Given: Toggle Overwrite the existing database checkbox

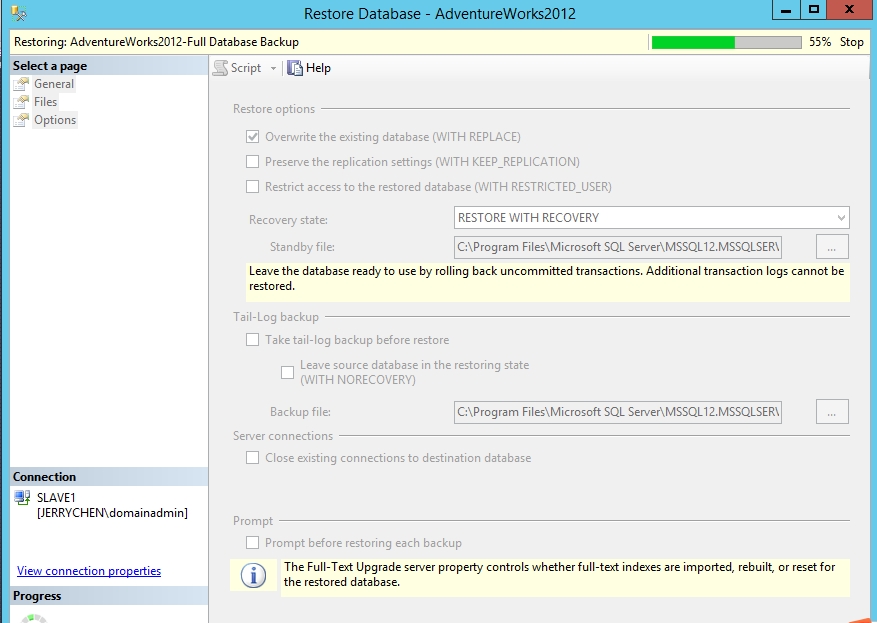Looking at the screenshot, I should point(253,137).
